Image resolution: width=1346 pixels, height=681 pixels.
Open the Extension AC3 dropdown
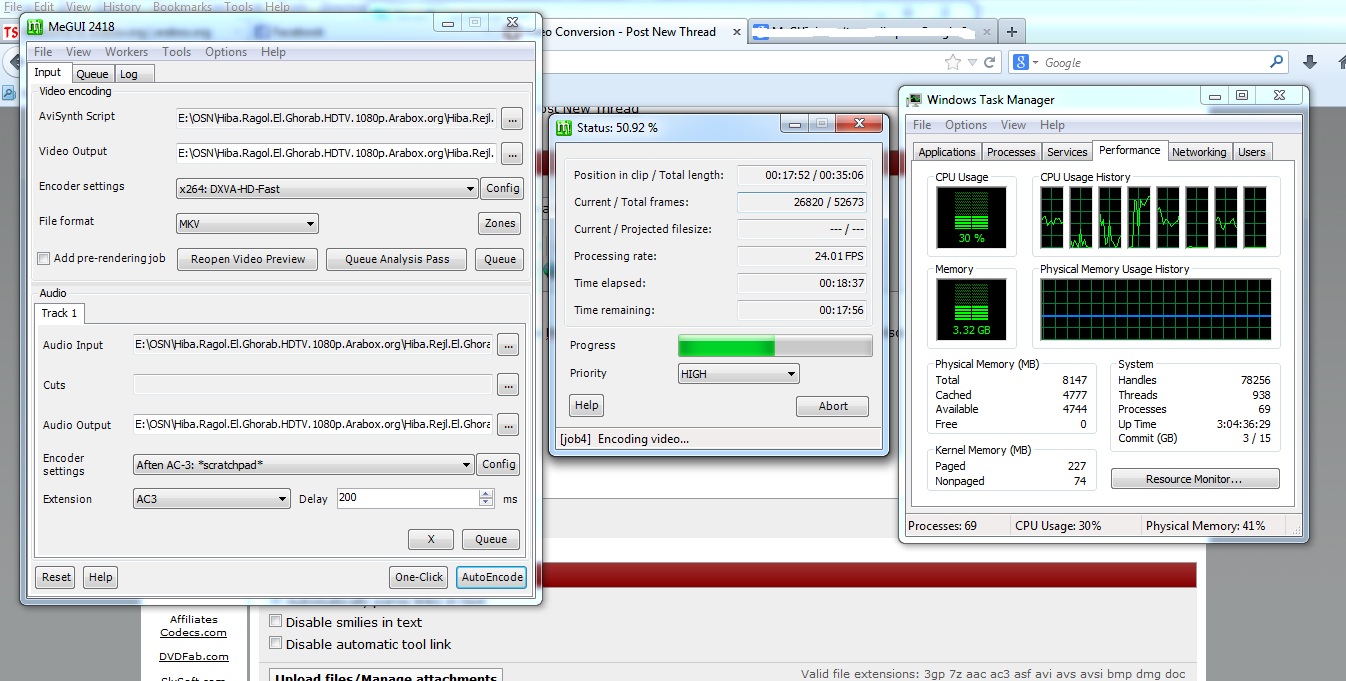click(212, 499)
